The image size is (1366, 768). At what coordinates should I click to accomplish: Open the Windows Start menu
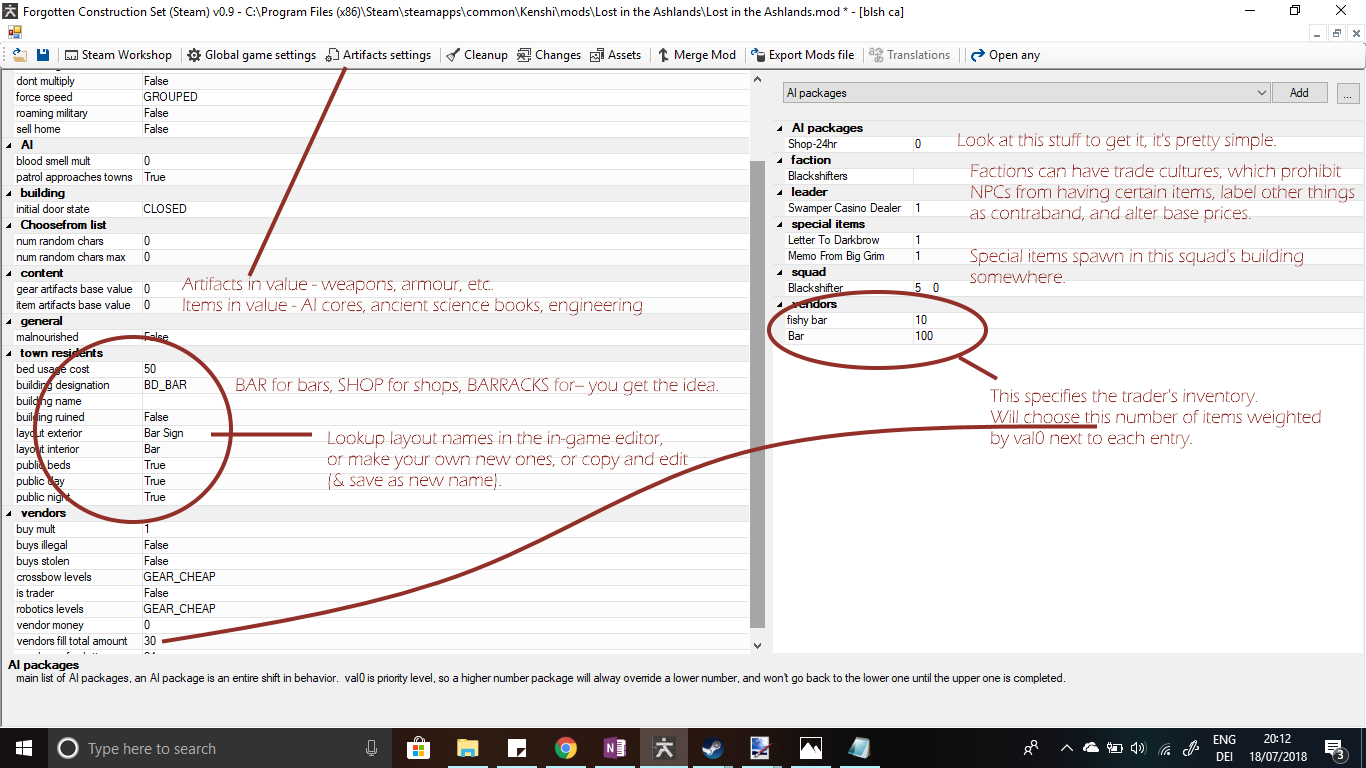(24, 748)
